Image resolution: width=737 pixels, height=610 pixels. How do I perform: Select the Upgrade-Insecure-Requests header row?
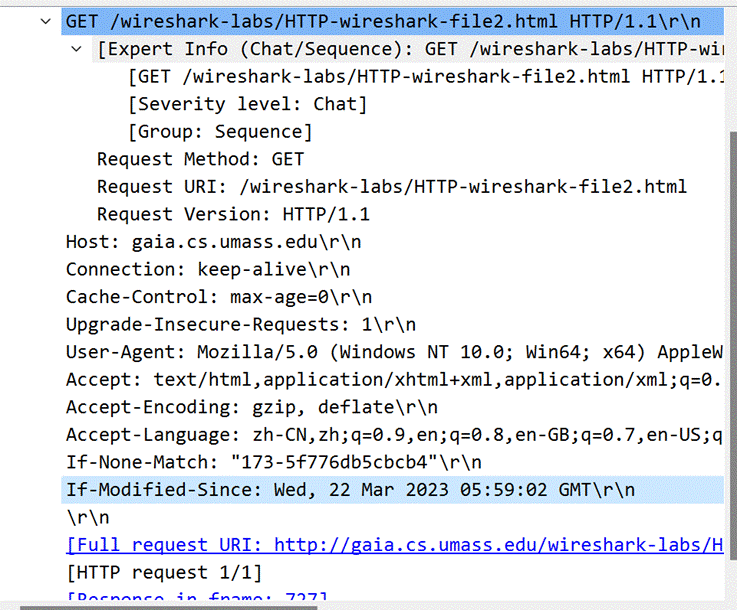point(241,324)
